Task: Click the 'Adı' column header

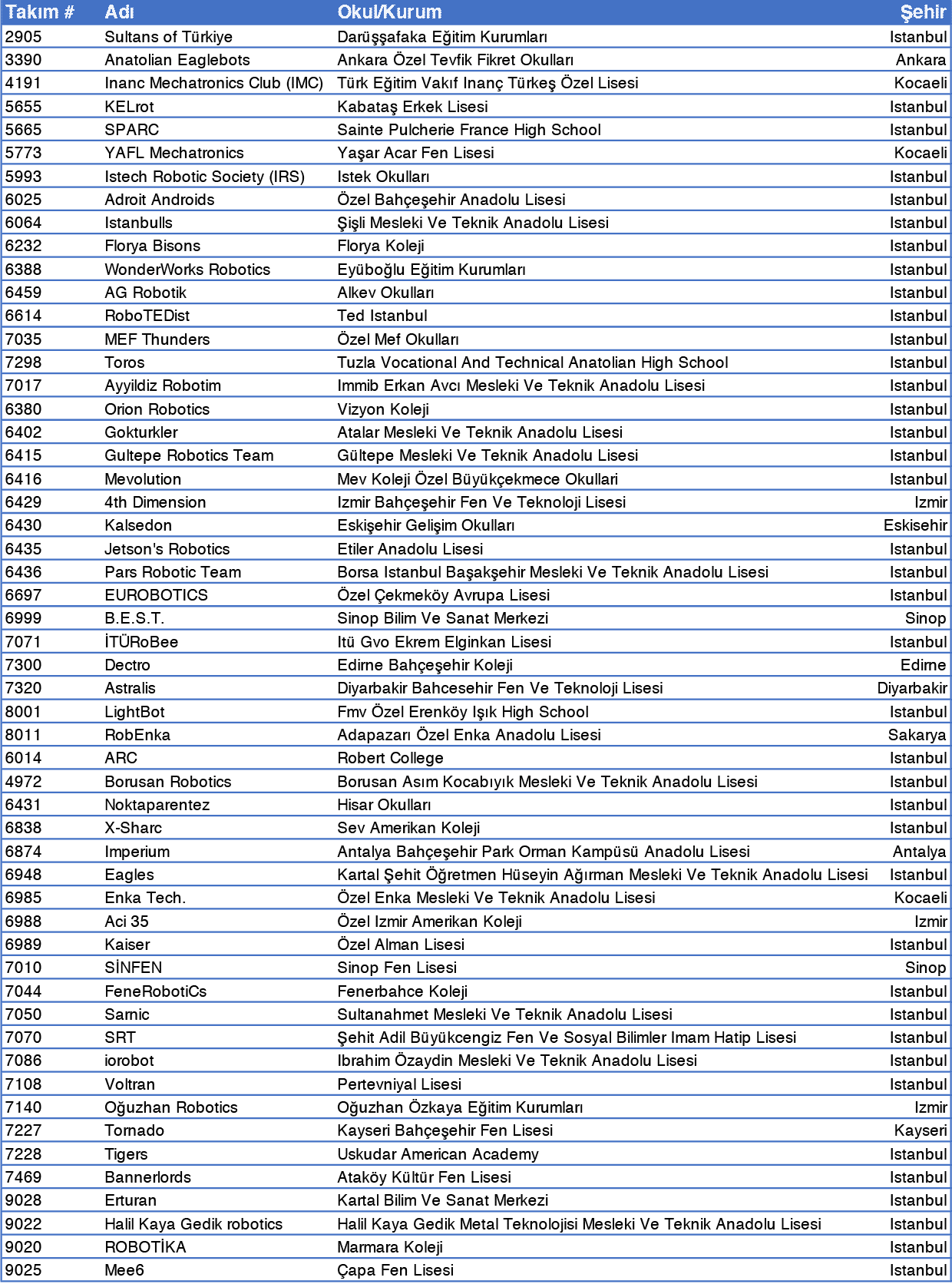Action: 119,12
